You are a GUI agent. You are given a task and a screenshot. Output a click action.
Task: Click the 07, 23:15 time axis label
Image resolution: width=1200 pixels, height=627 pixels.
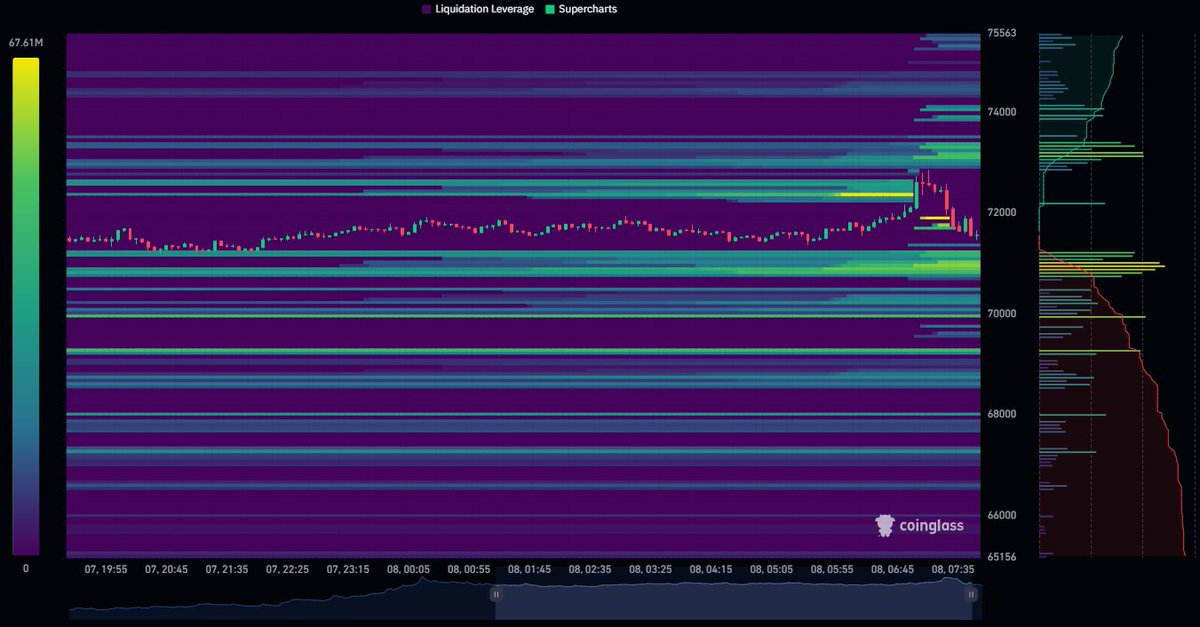coord(347,569)
